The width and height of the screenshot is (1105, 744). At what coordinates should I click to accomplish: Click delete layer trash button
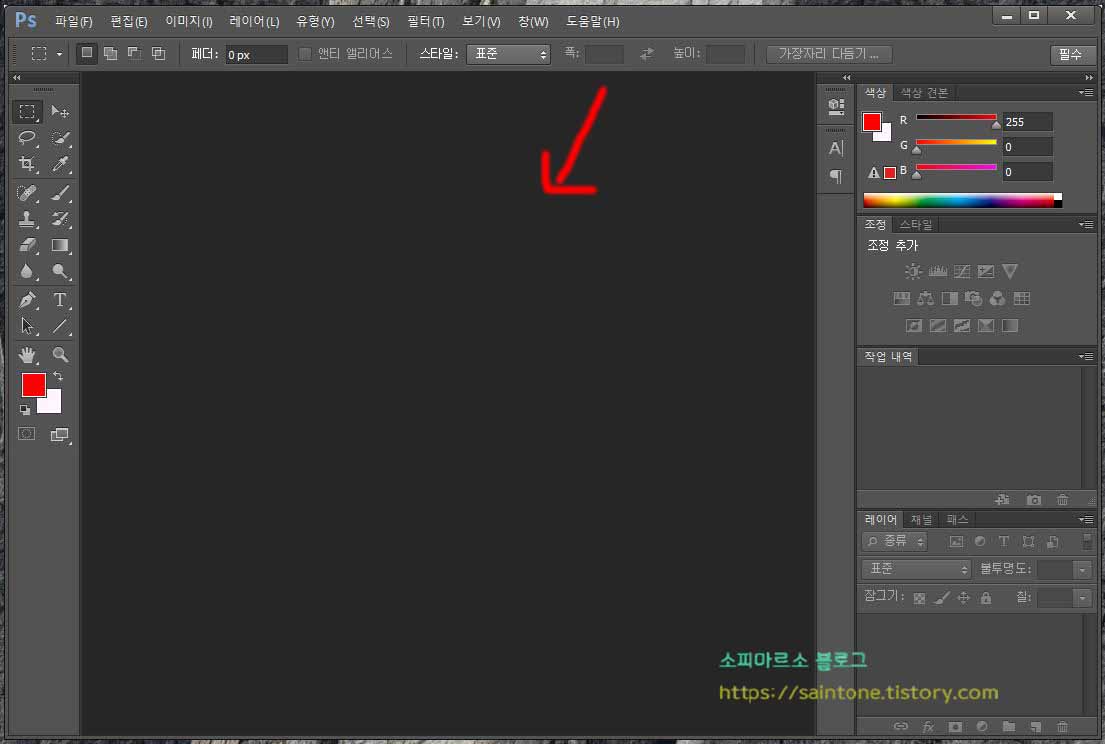[1063, 726]
